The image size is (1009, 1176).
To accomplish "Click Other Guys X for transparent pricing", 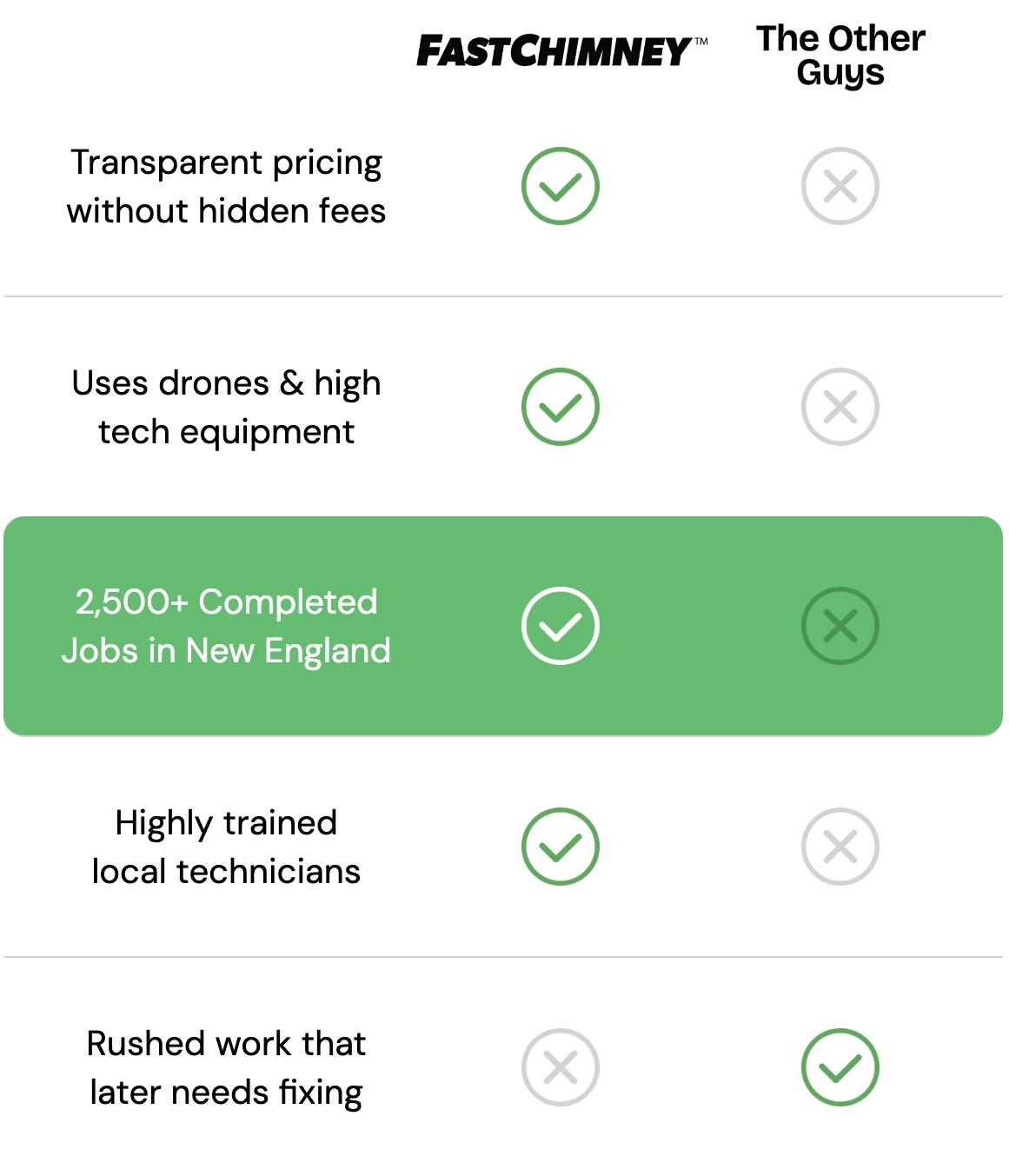I will [840, 186].
